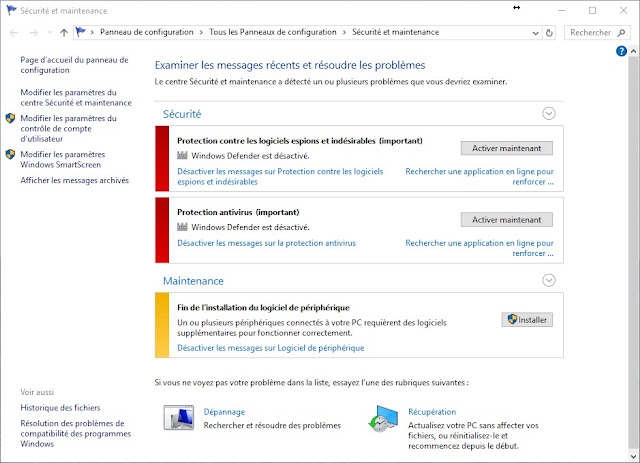Click Désactiver les messages sur Logiciel de périphérique
640x463 pixels.
coord(271,348)
